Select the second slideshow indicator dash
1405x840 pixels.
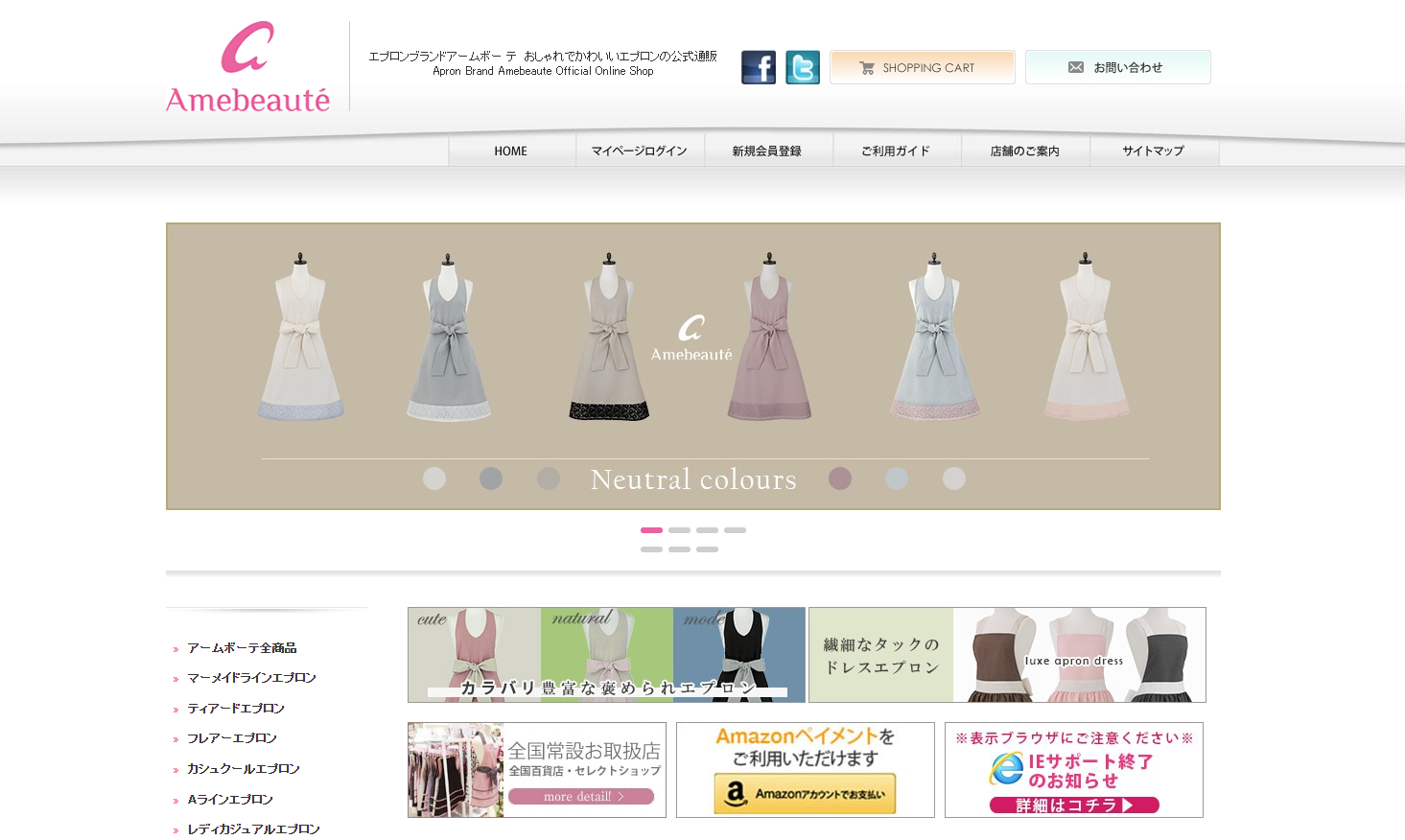point(679,530)
